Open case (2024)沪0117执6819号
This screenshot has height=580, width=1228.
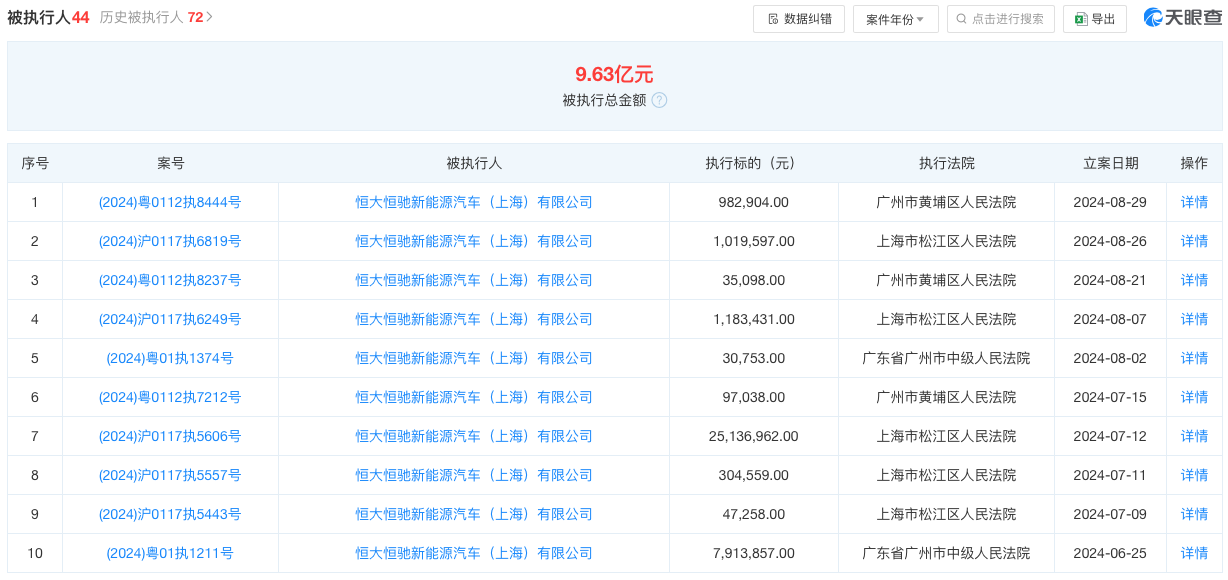click(170, 241)
